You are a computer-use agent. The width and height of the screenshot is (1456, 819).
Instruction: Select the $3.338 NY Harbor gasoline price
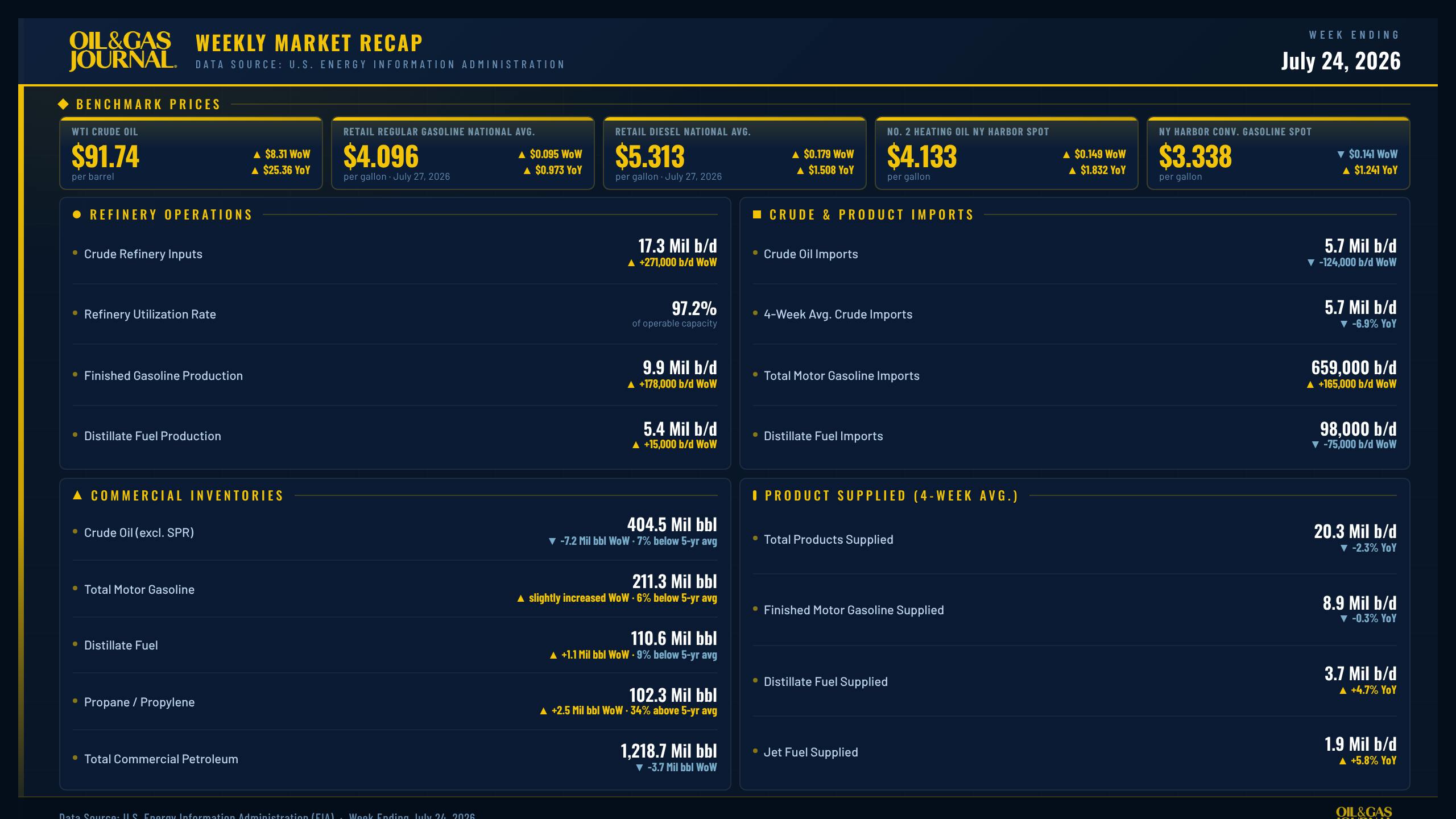pyautogui.click(x=1195, y=156)
